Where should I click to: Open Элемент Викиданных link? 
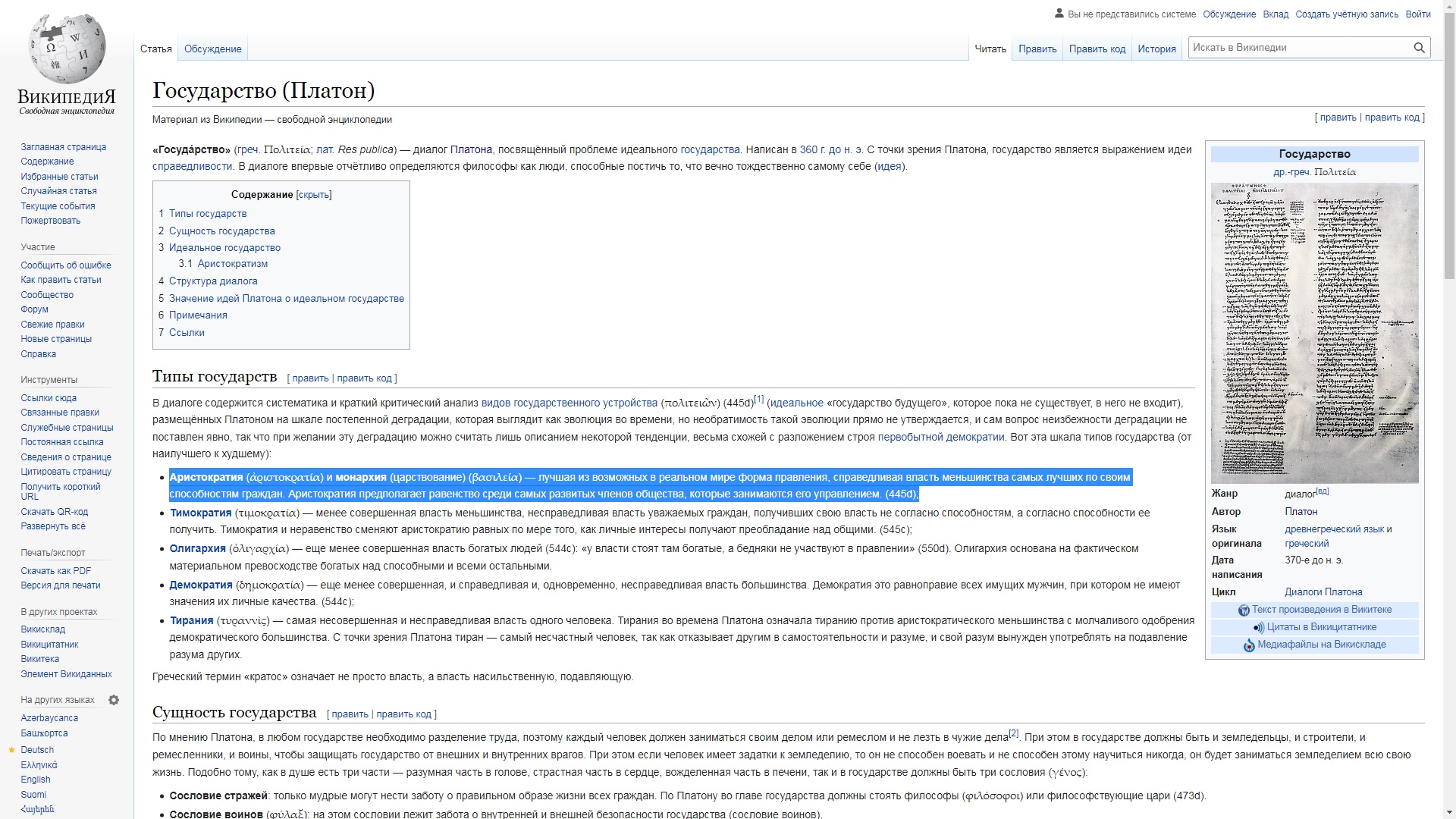coord(66,674)
